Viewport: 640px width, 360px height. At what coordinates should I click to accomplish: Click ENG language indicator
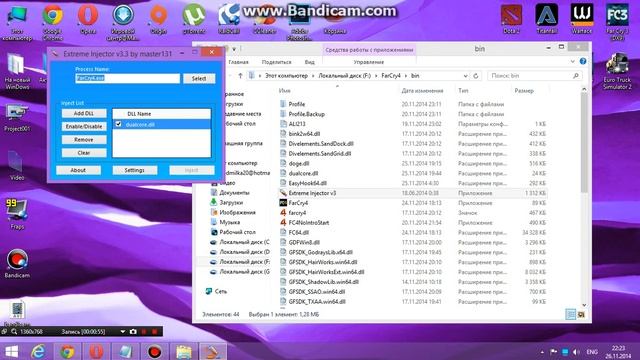point(592,352)
